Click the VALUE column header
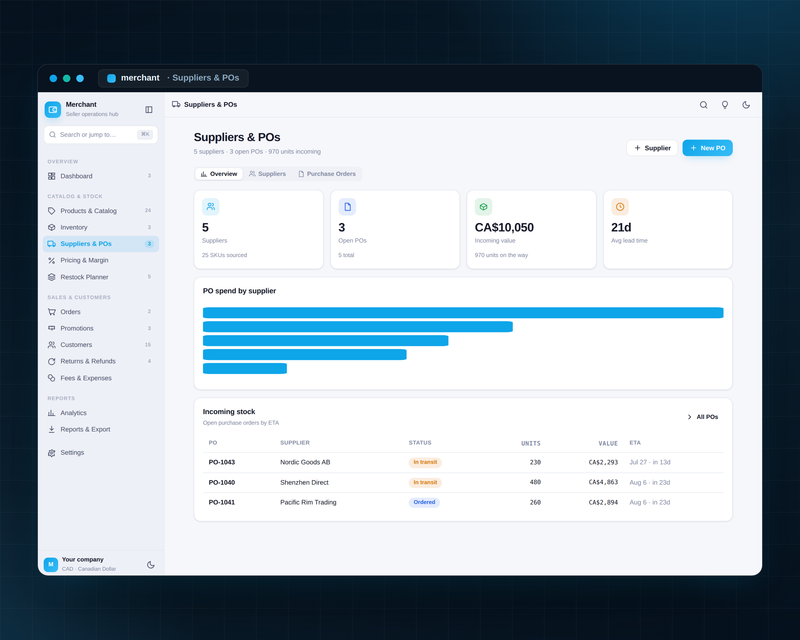 point(608,444)
